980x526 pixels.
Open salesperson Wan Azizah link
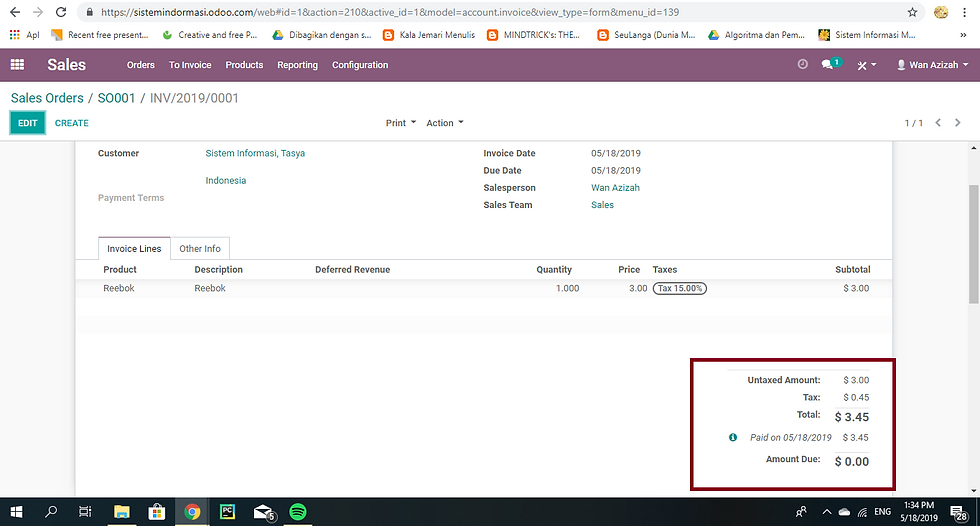(615, 187)
